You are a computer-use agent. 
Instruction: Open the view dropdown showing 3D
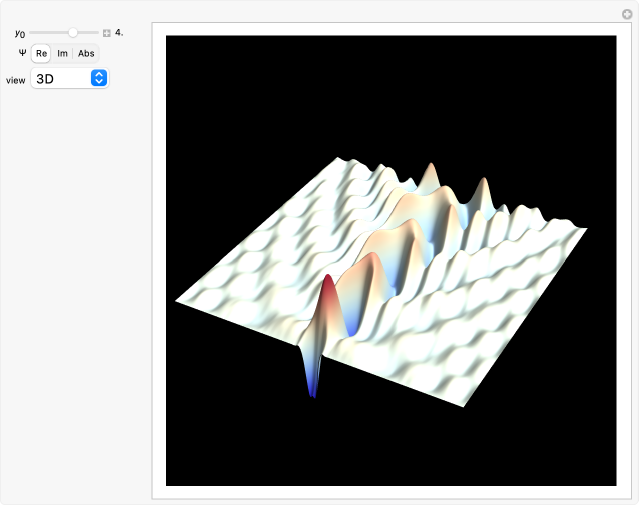click(69, 78)
